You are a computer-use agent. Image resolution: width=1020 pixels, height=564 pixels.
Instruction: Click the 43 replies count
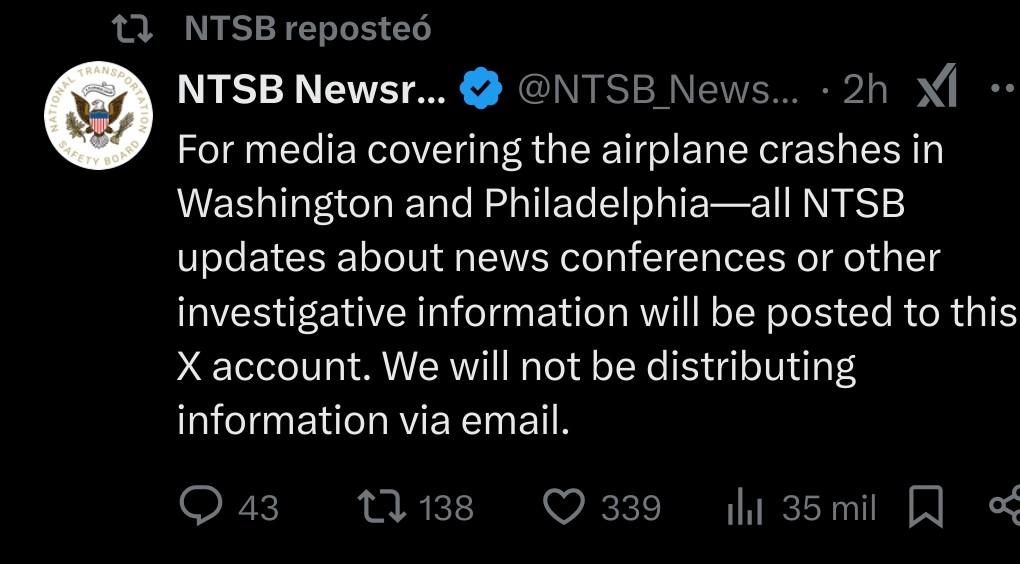(x=258, y=508)
